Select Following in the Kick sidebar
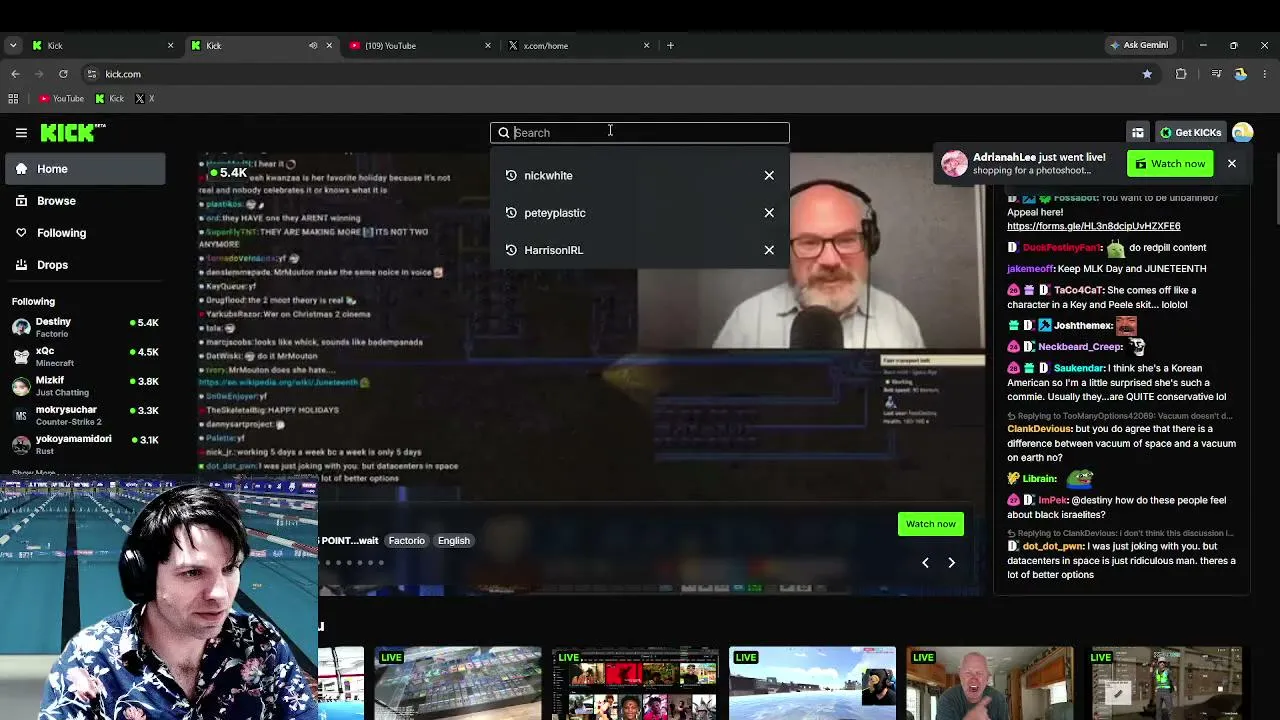This screenshot has height=720, width=1280. (x=85, y=233)
